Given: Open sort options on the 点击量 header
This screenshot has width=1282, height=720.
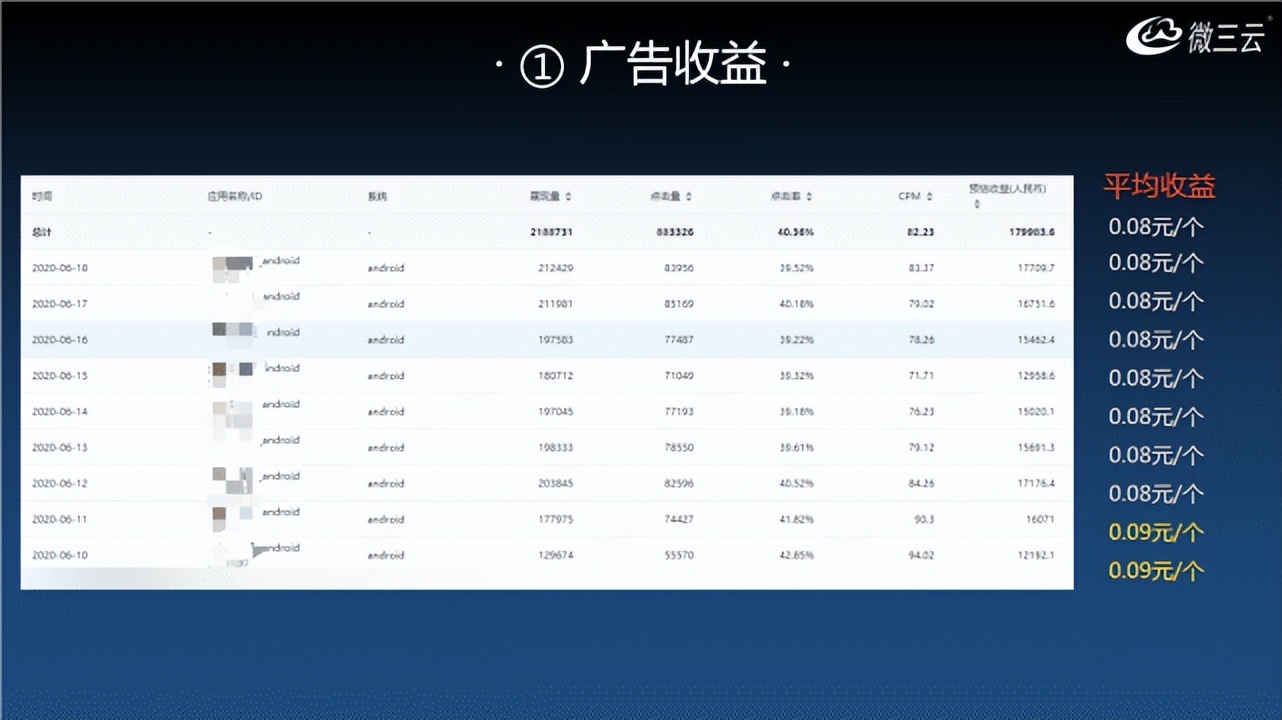Looking at the screenshot, I should (x=668, y=196).
